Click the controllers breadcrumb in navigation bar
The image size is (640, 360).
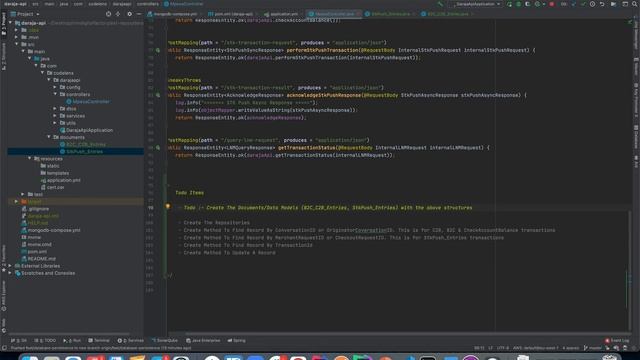(147, 4)
